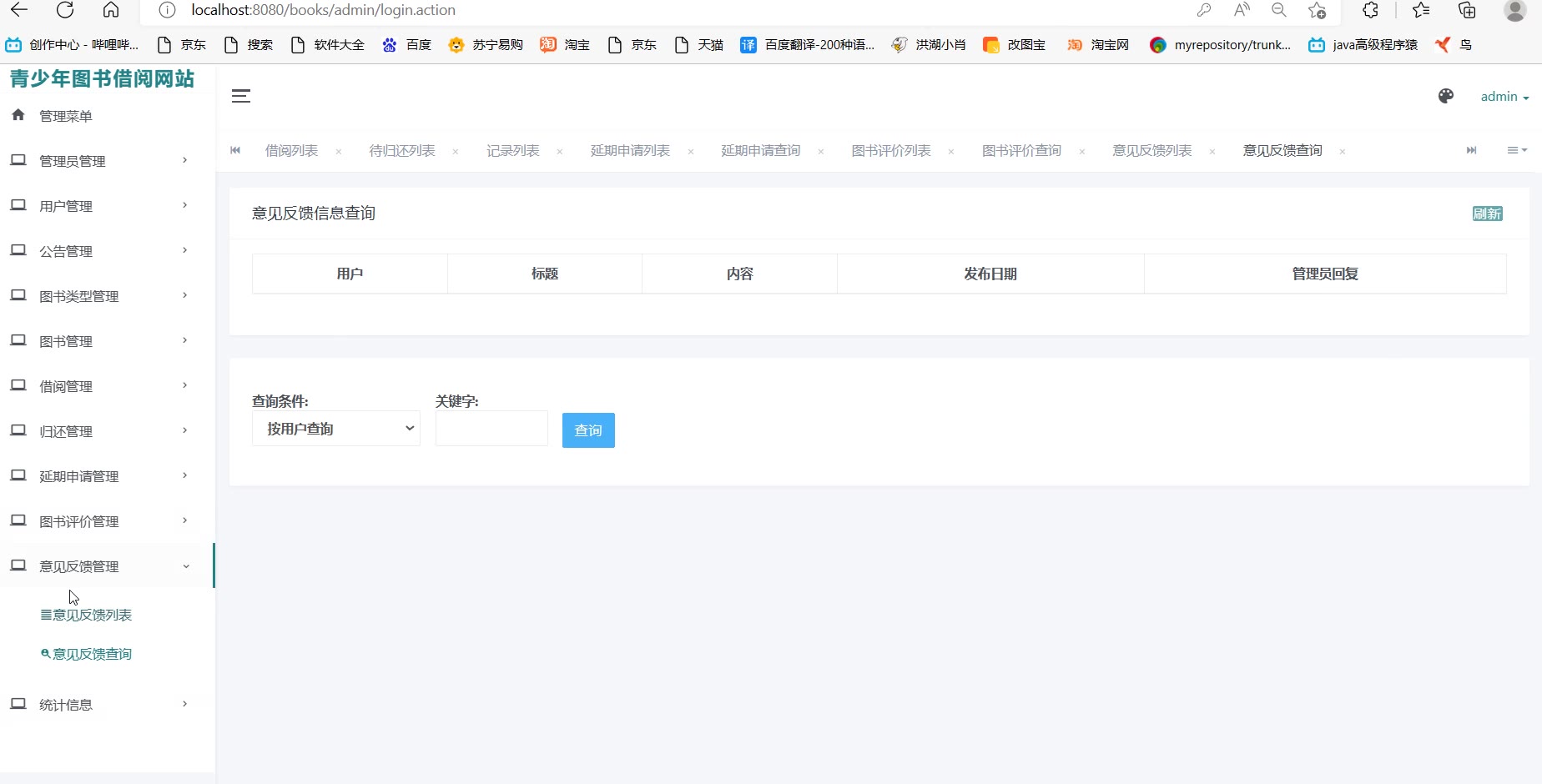Reload the page with the refresh icon
This screenshot has height=784, width=1542.
point(65,10)
